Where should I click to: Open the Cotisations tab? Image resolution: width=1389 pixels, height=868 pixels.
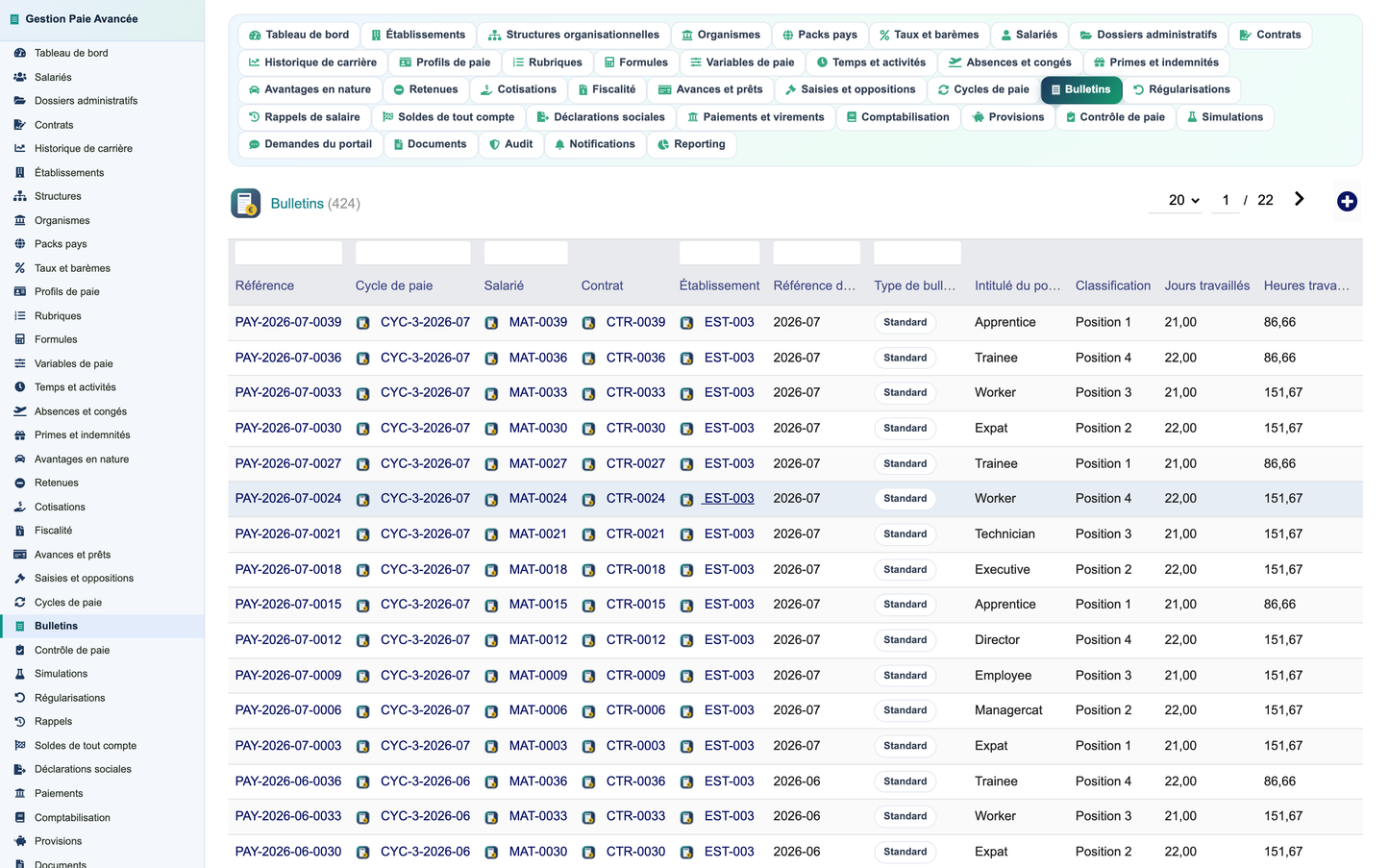point(518,89)
